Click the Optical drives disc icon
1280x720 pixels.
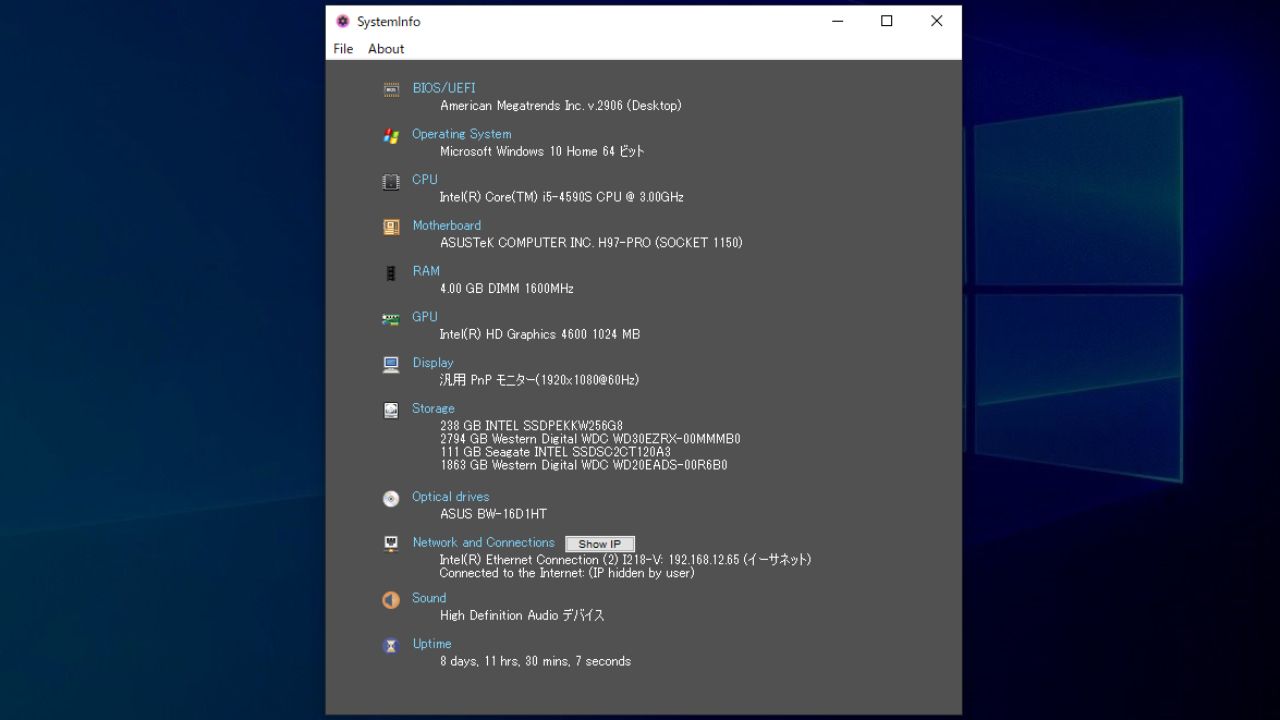pyautogui.click(x=391, y=498)
